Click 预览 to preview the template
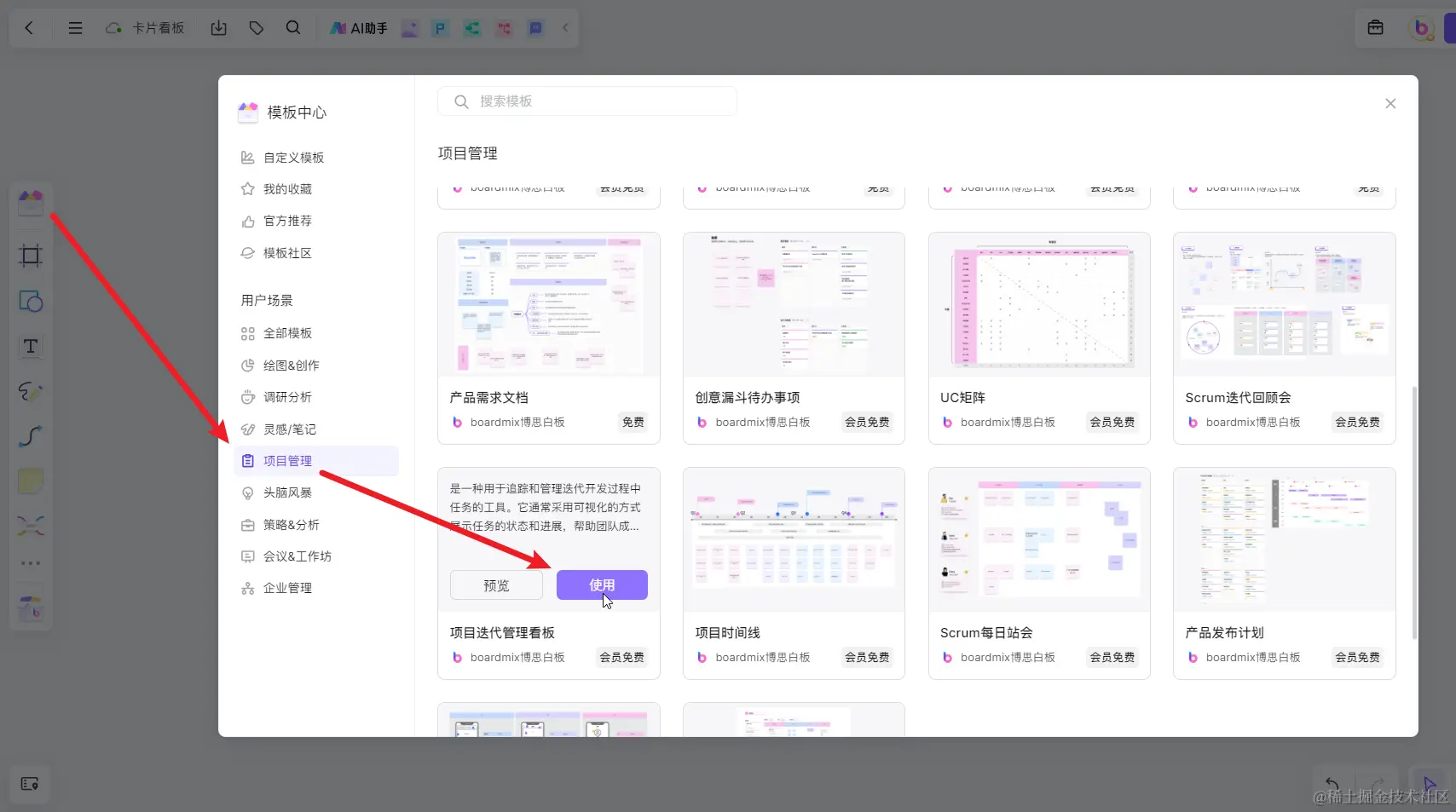This screenshot has width=1456, height=812. (496, 585)
